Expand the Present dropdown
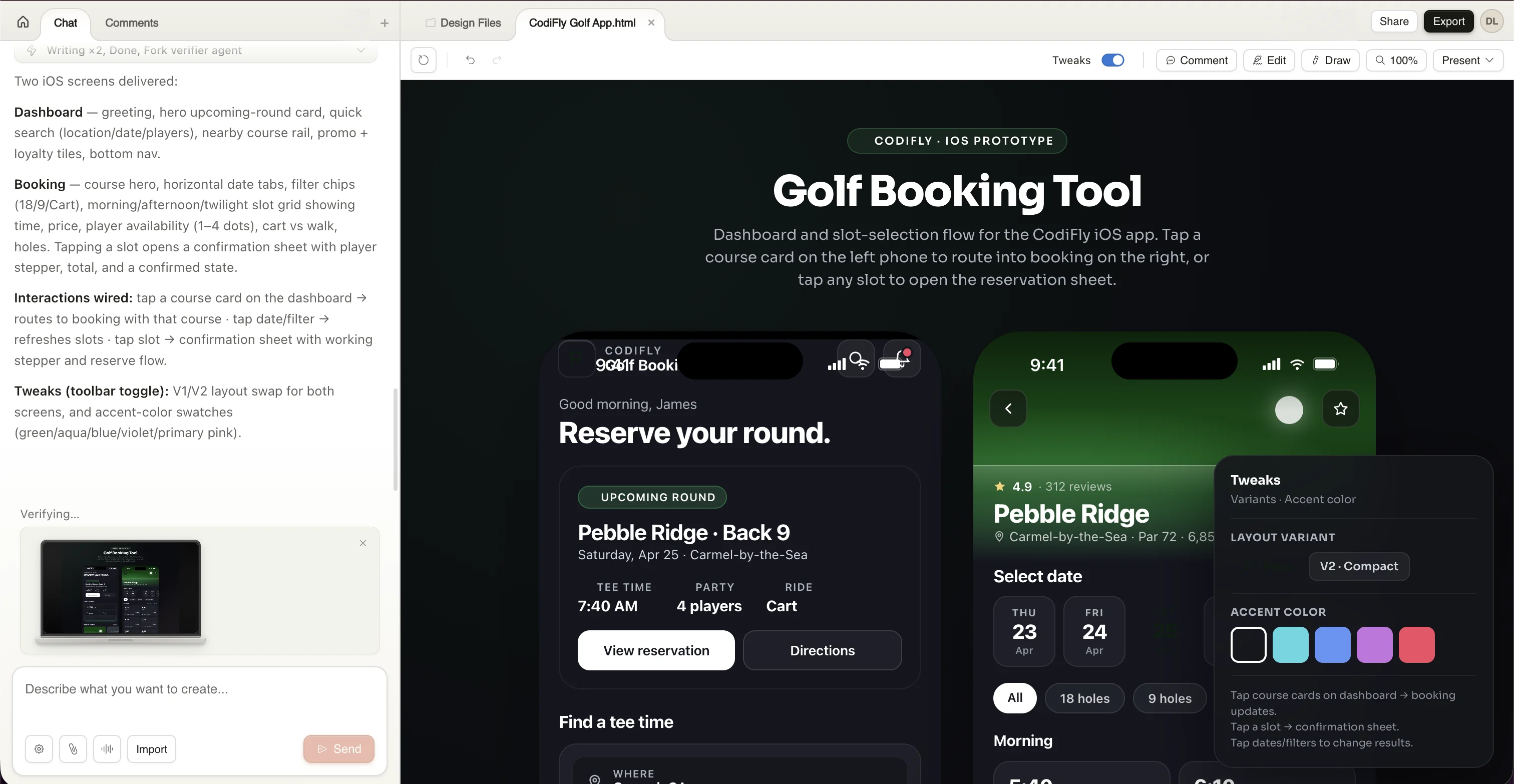1514x784 pixels. [x=1467, y=60]
